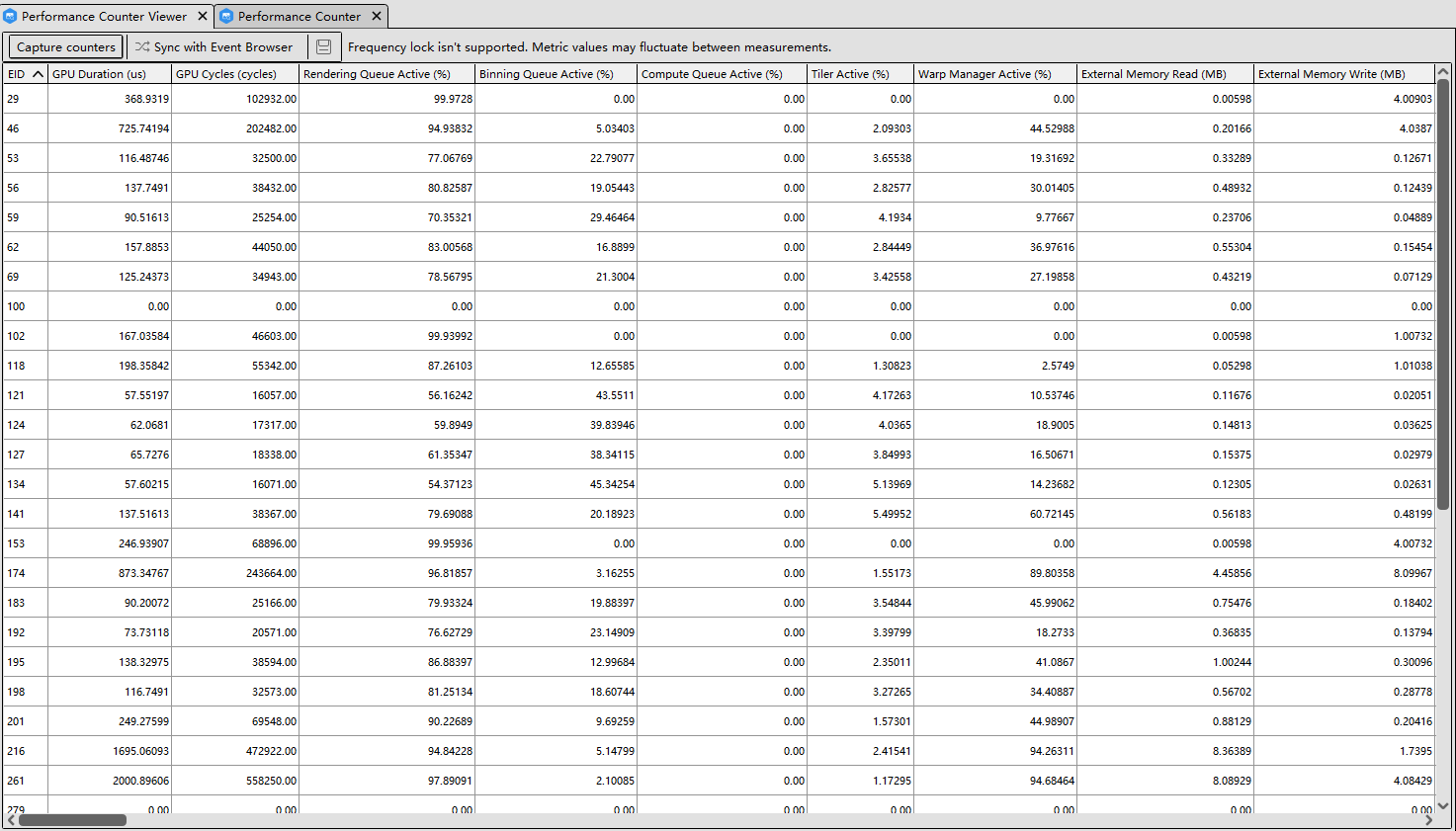The width and height of the screenshot is (1456, 831).
Task: Click Warp Manager value 44.98907
Action: coord(1052,721)
